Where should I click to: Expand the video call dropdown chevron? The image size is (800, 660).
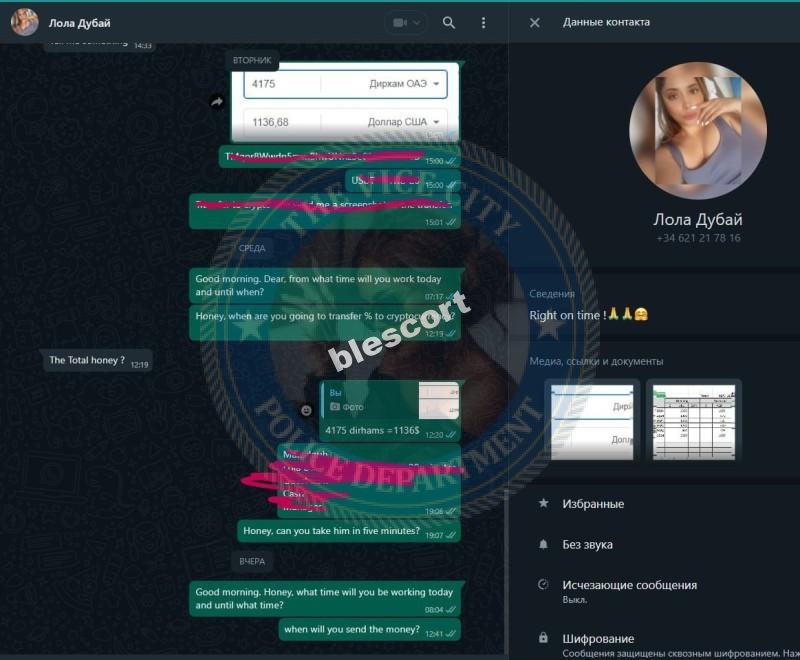(417, 22)
